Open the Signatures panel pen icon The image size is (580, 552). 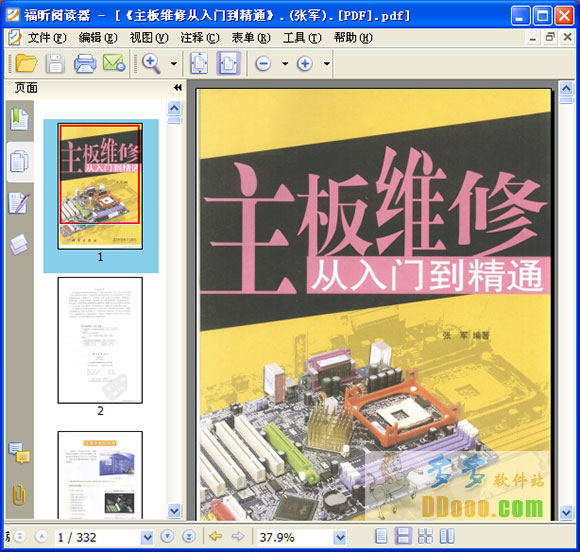pos(19,203)
